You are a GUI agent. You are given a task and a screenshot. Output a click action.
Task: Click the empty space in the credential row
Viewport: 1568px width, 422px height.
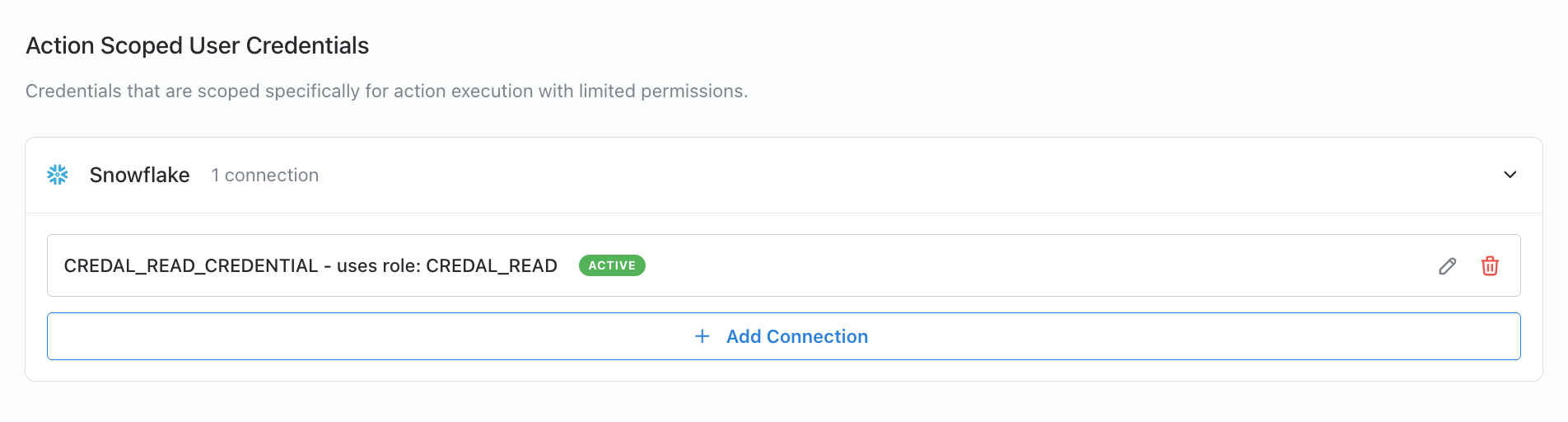[1029, 266]
